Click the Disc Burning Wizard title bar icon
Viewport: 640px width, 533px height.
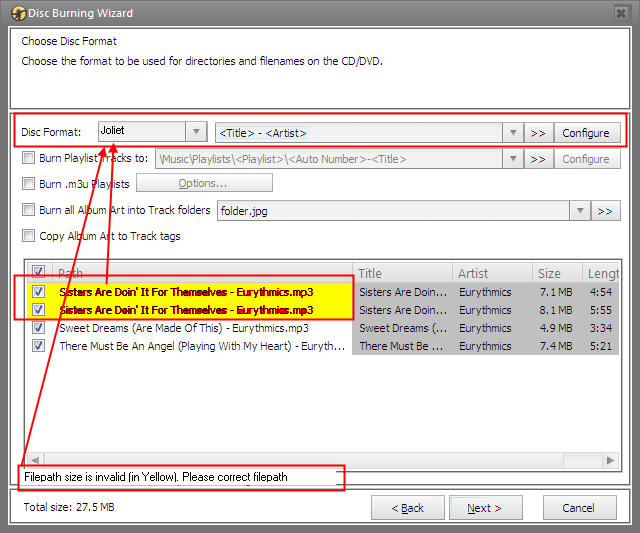pyautogui.click(x=18, y=13)
